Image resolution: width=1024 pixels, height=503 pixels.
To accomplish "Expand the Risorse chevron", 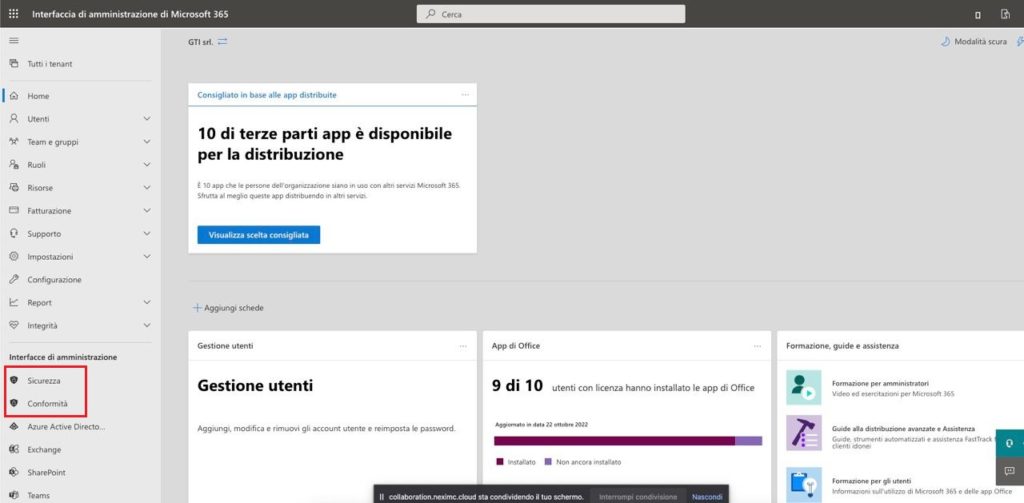I will pos(147,187).
